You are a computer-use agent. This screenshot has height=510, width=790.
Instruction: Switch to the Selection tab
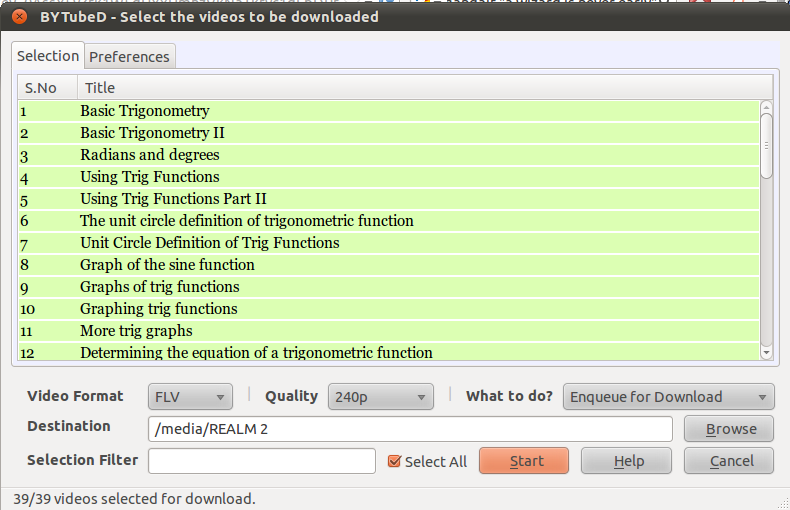tap(48, 55)
